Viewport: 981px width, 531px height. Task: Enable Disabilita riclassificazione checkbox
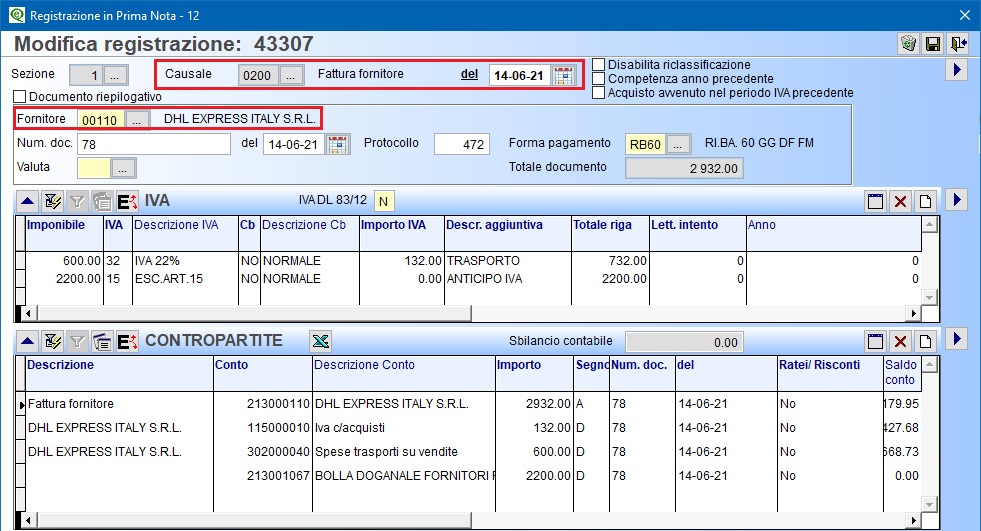[x=599, y=65]
